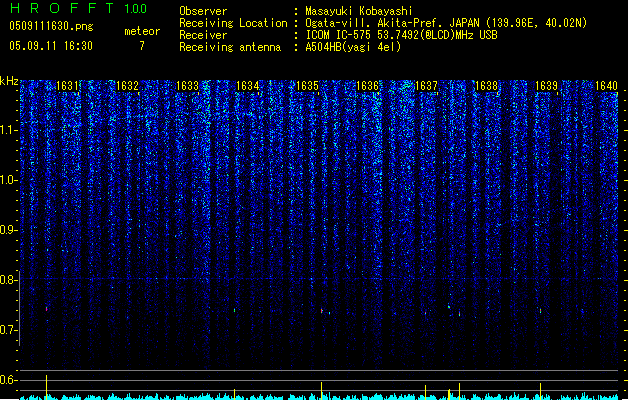
Task: Click the 1636 time marker
Action: point(367,86)
